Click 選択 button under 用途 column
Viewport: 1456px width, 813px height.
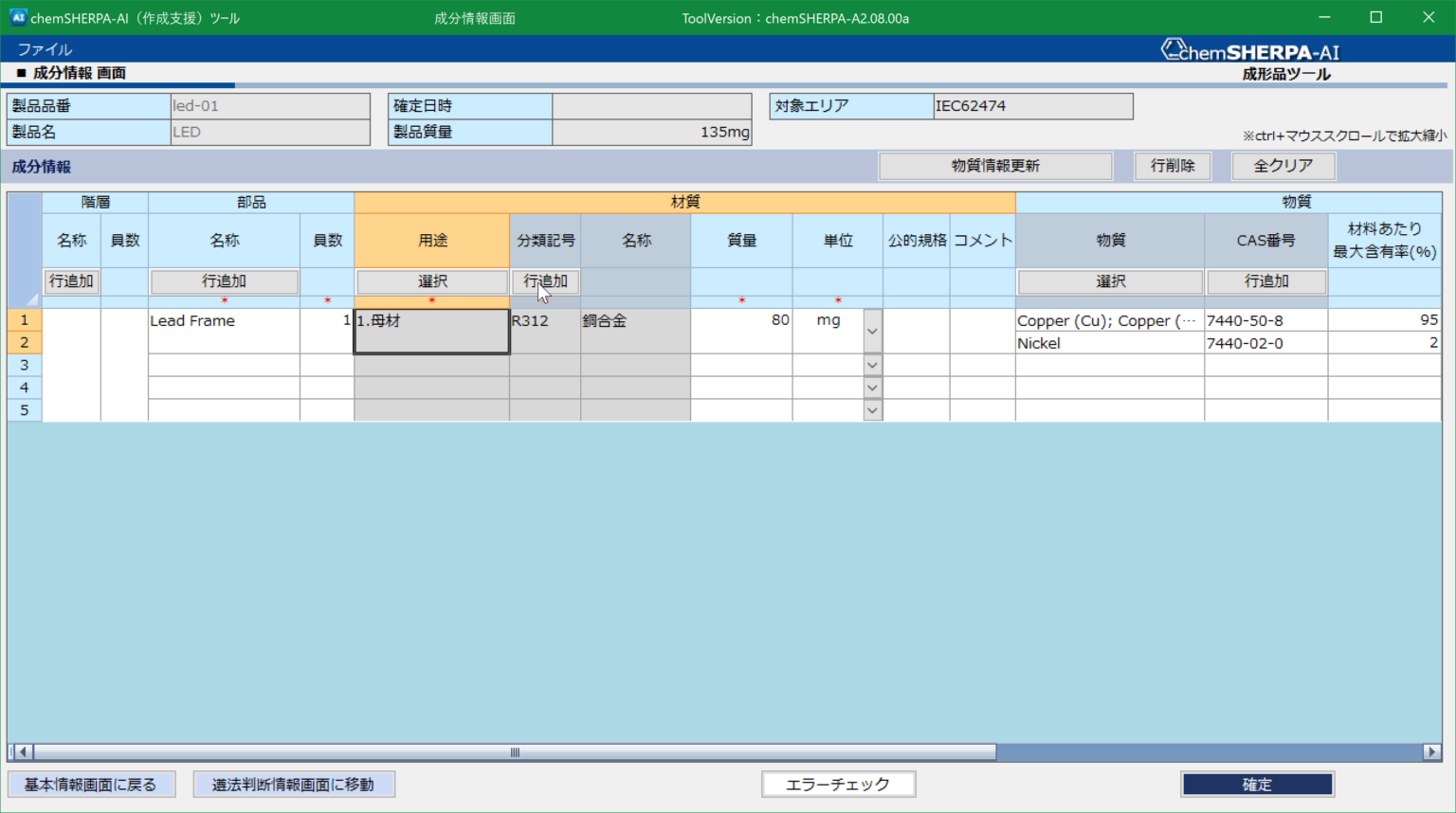click(432, 281)
